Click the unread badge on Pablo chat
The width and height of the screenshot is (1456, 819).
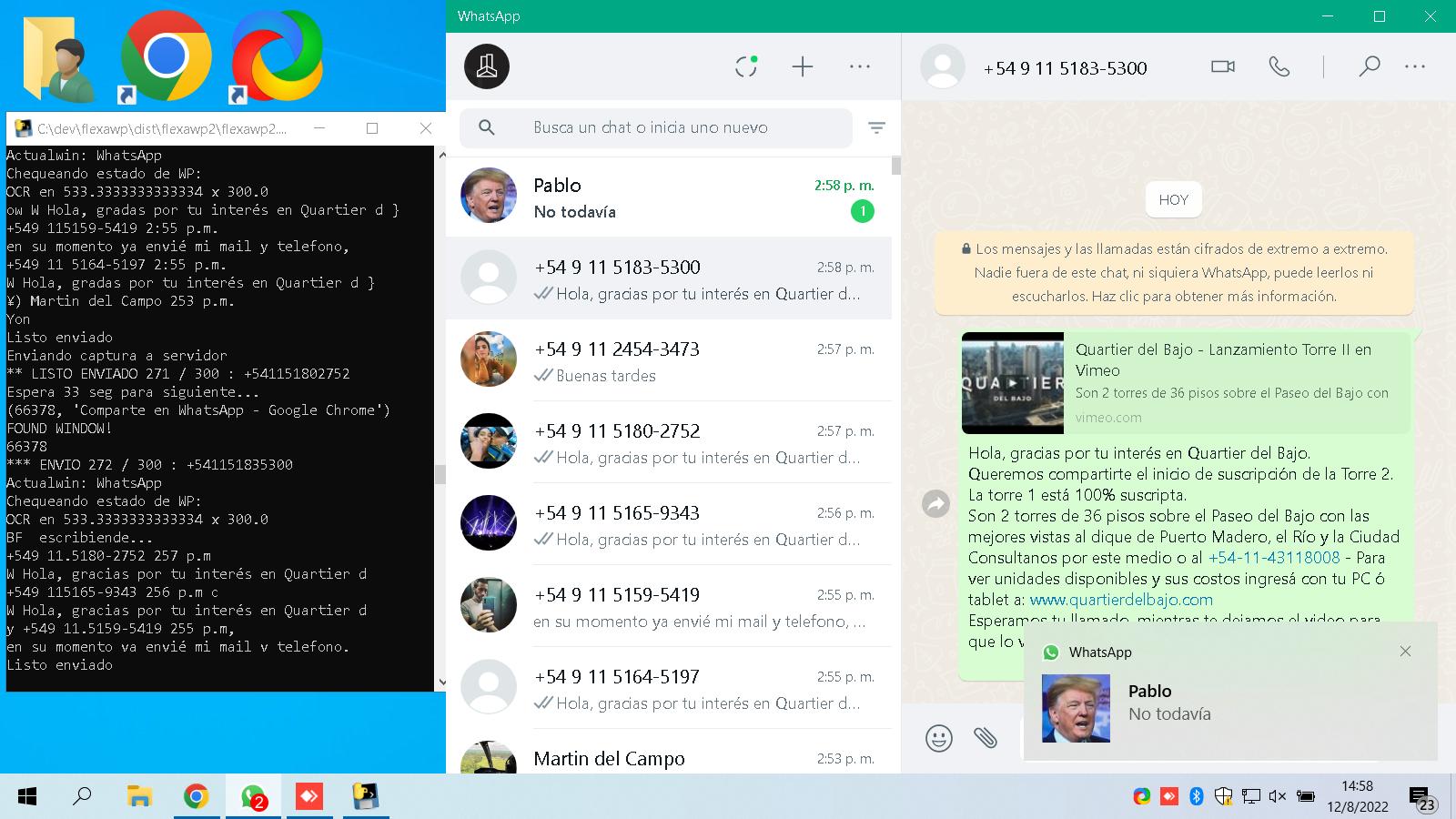(862, 211)
